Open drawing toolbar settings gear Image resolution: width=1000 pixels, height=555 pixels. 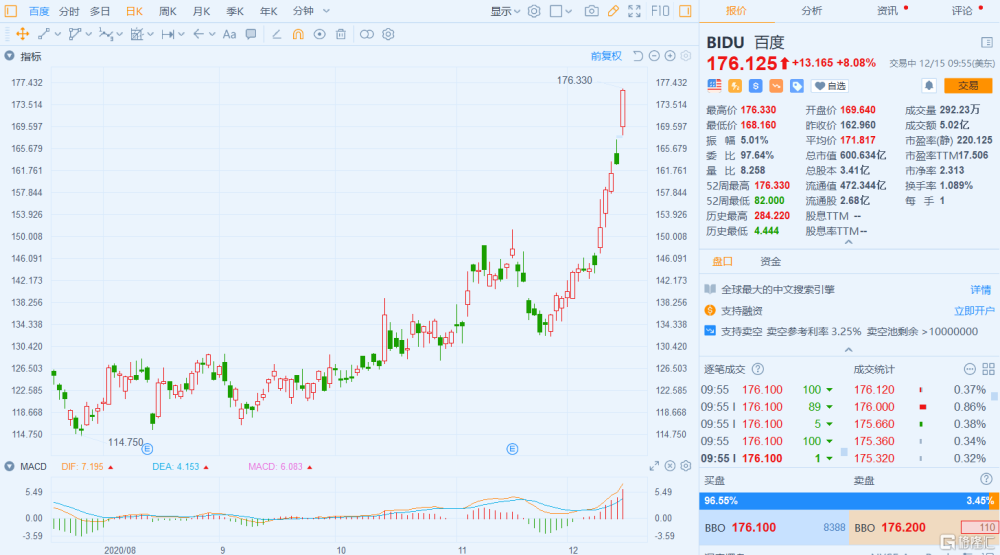point(388,34)
